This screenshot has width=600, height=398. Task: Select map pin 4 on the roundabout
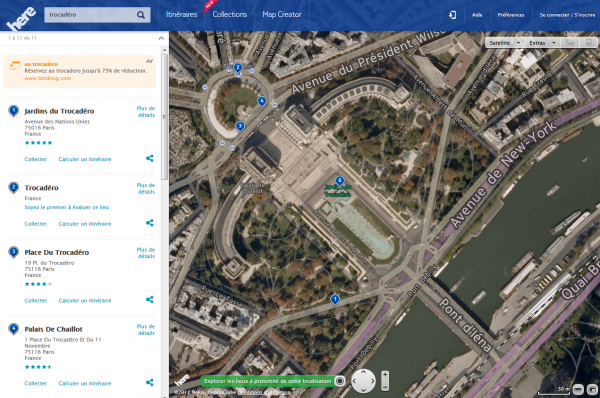point(262,102)
